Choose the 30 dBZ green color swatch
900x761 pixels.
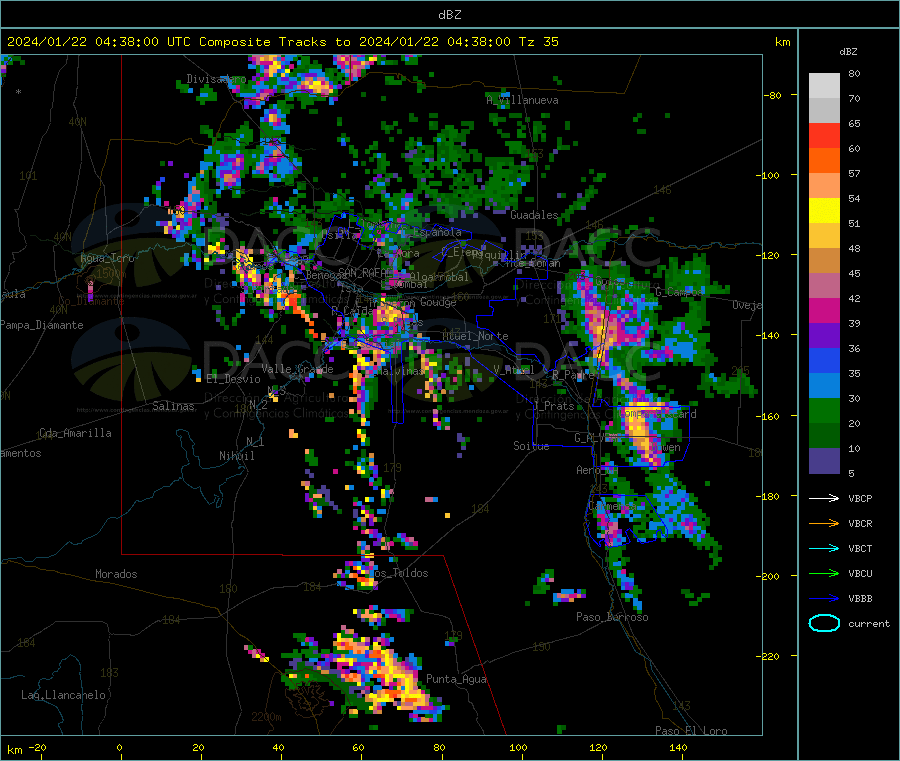824,410
